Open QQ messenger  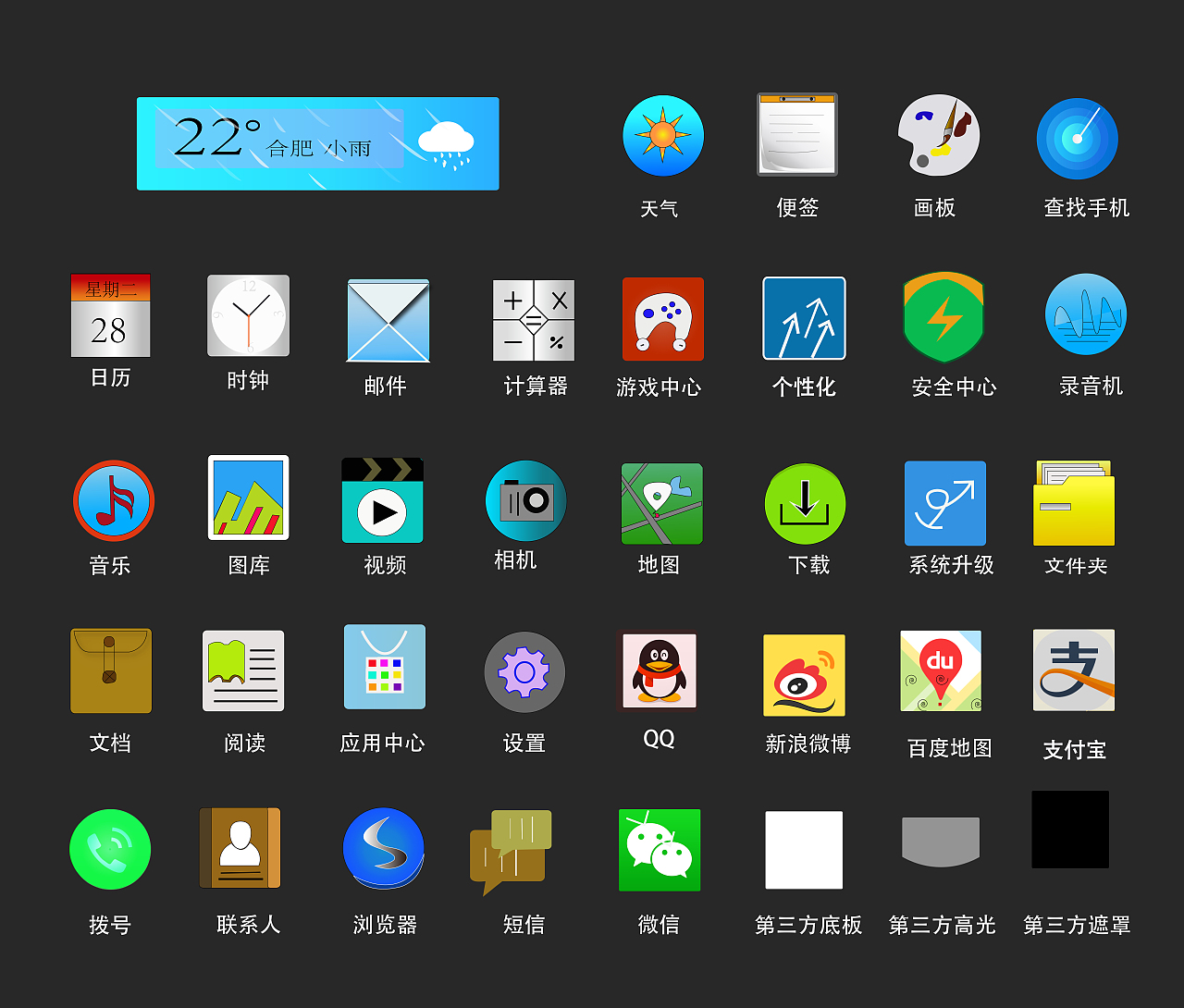(658, 671)
